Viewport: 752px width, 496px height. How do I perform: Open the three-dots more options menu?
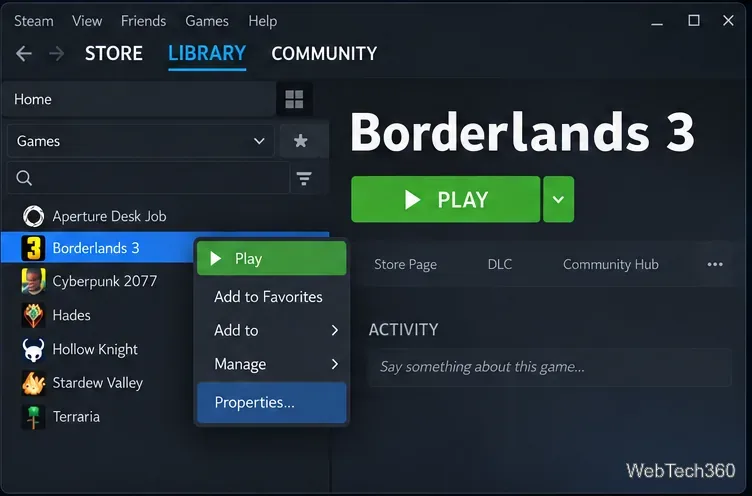pos(715,264)
